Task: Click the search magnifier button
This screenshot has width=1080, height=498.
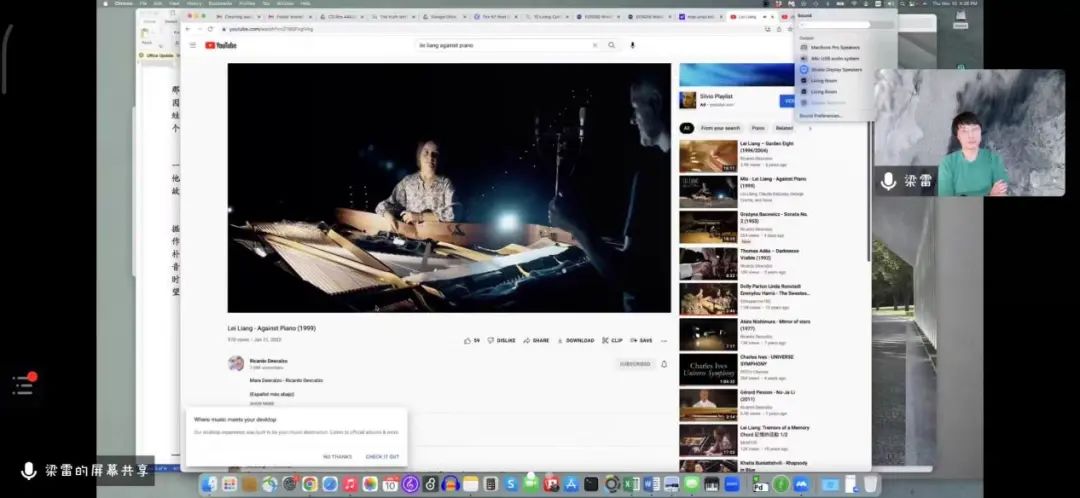Action: pos(612,45)
